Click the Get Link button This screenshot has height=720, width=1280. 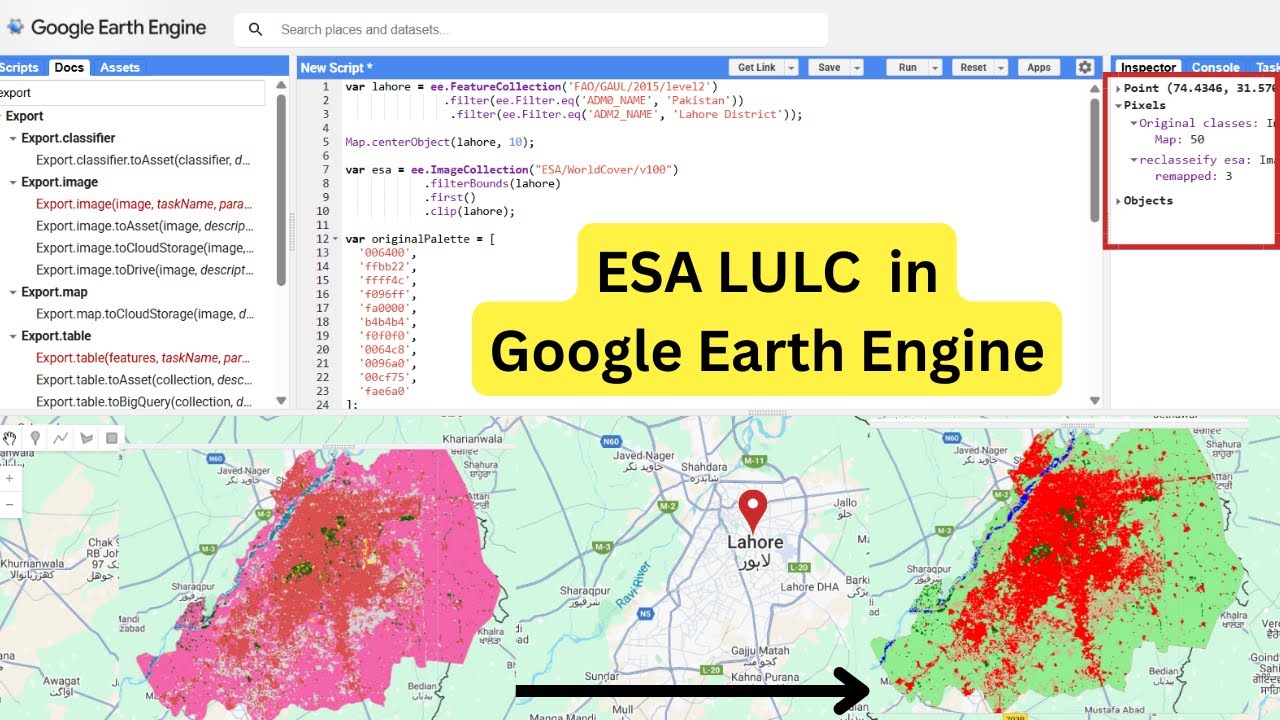(x=756, y=67)
